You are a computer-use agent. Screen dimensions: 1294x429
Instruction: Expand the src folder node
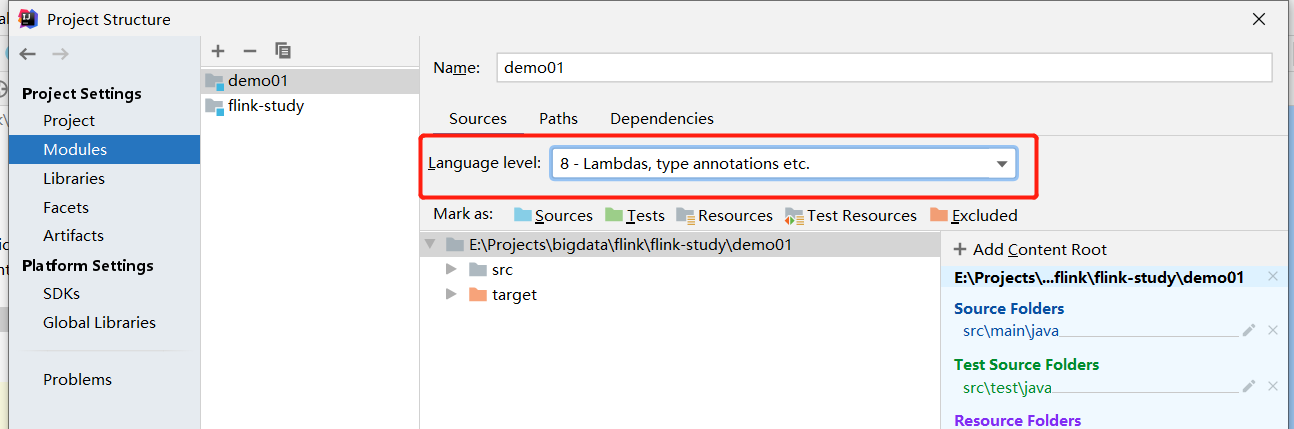click(x=451, y=270)
